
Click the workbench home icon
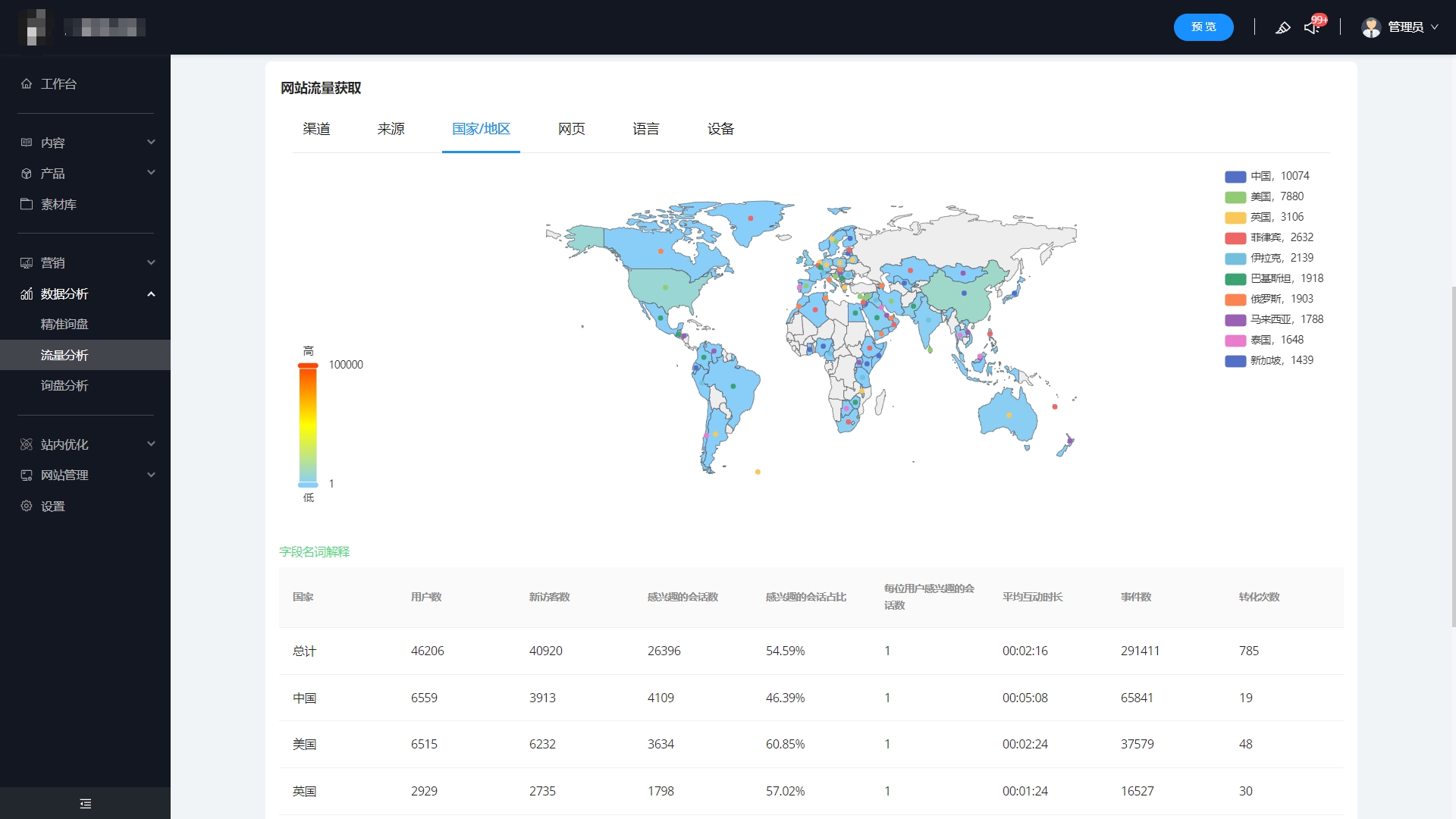(27, 84)
